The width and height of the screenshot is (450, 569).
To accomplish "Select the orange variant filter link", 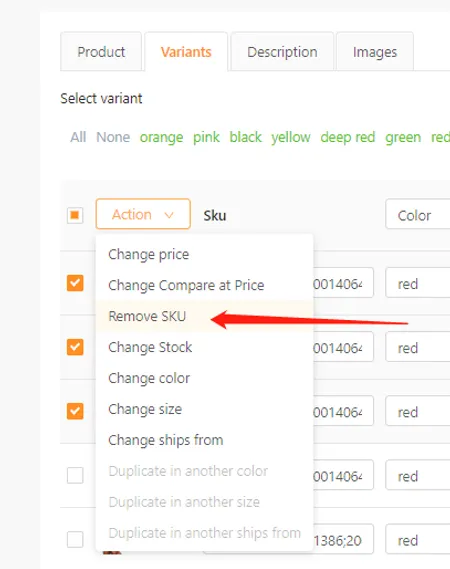I will pos(161,137).
